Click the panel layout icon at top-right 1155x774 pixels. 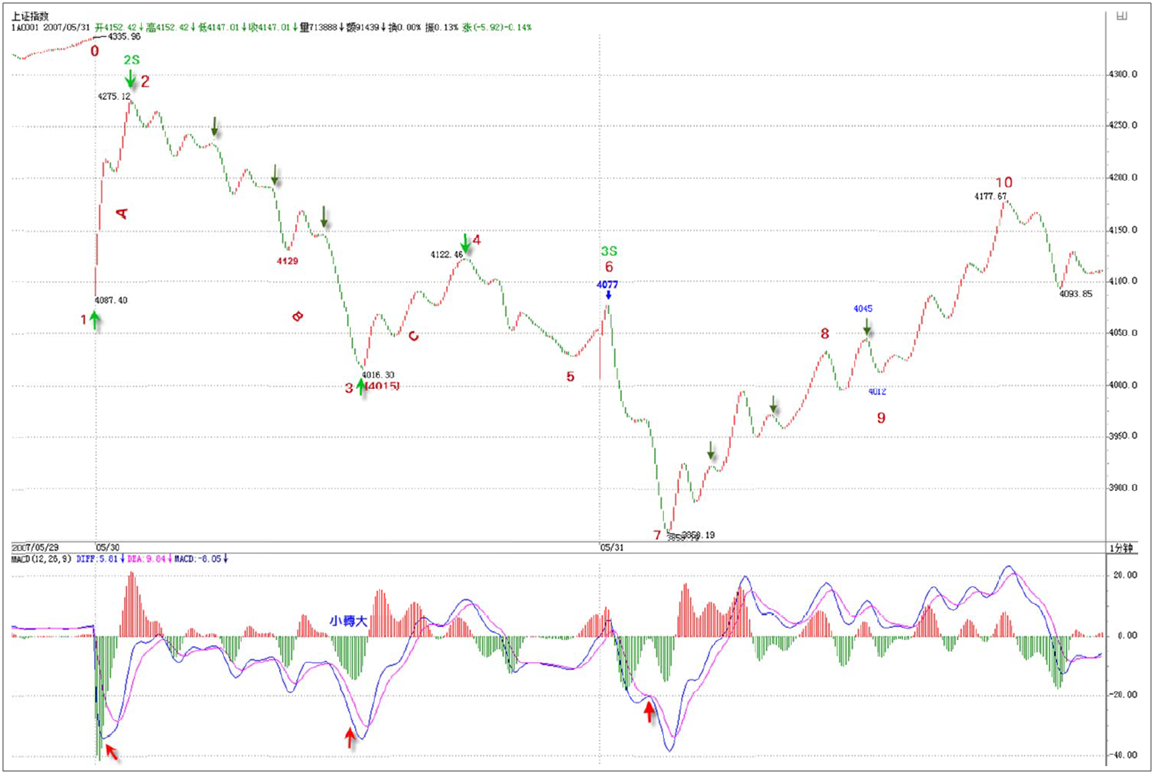coord(1121,15)
